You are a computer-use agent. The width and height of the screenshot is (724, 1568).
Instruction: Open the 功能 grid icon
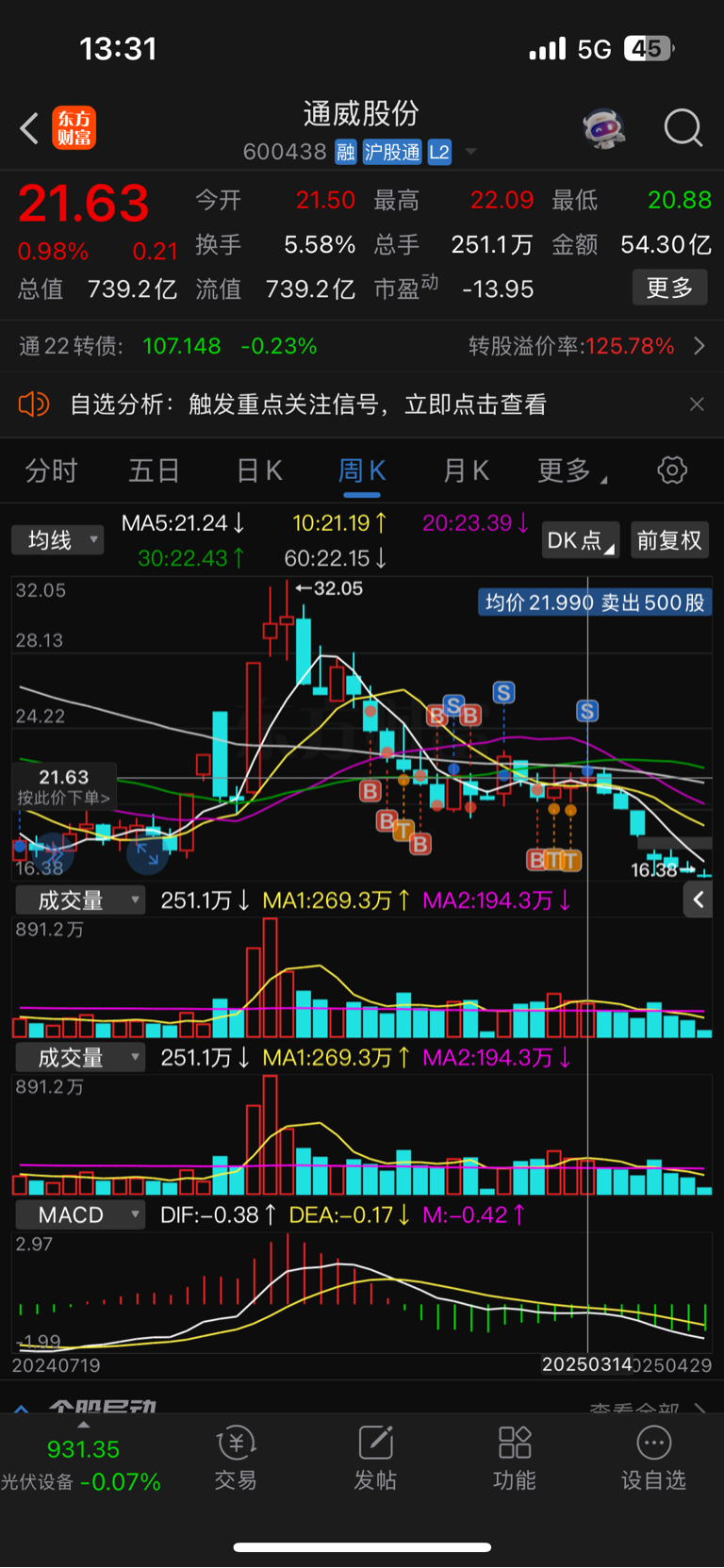click(x=515, y=1443)
